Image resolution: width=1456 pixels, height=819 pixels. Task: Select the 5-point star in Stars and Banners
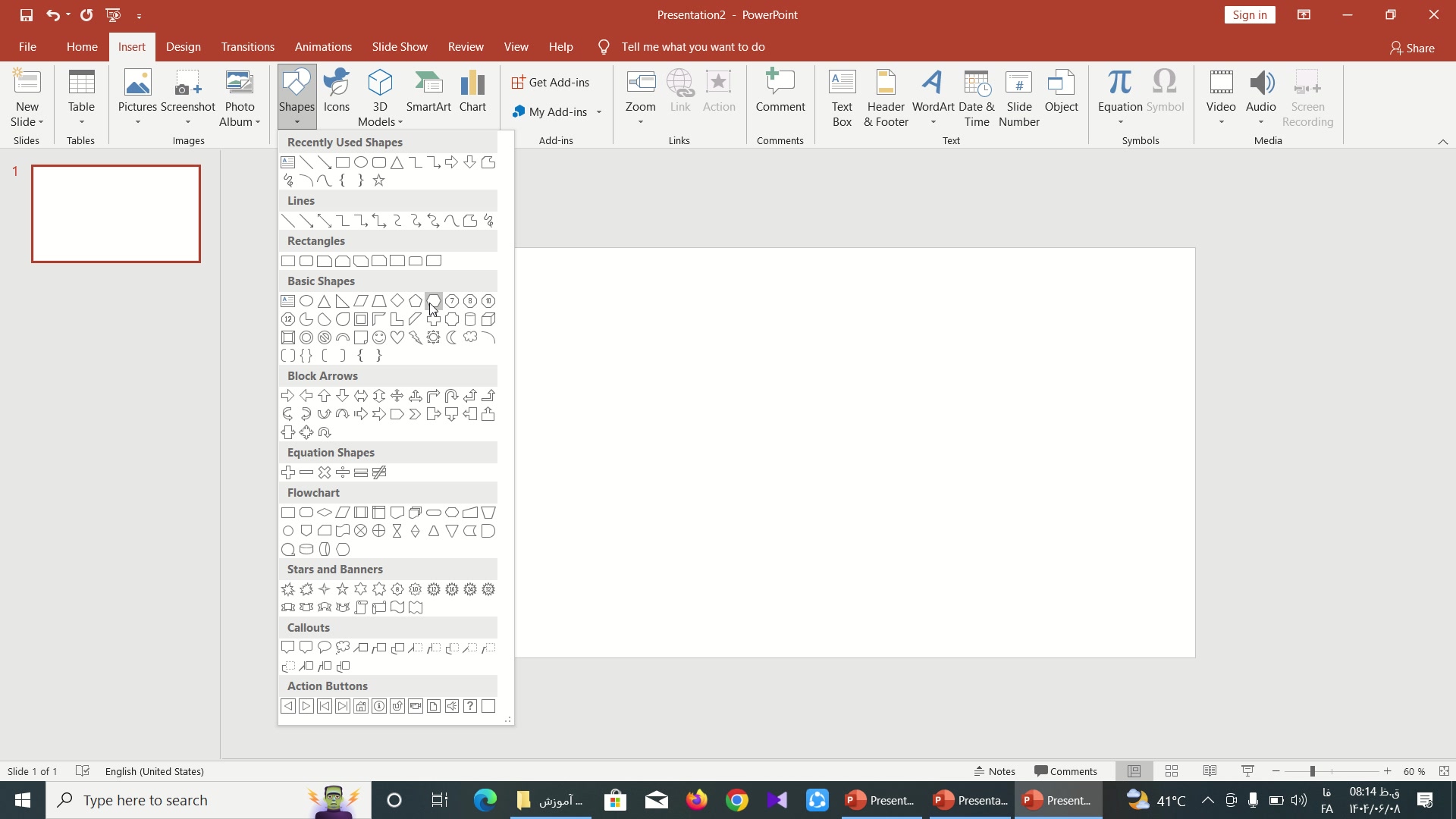(x=343, y=589)
